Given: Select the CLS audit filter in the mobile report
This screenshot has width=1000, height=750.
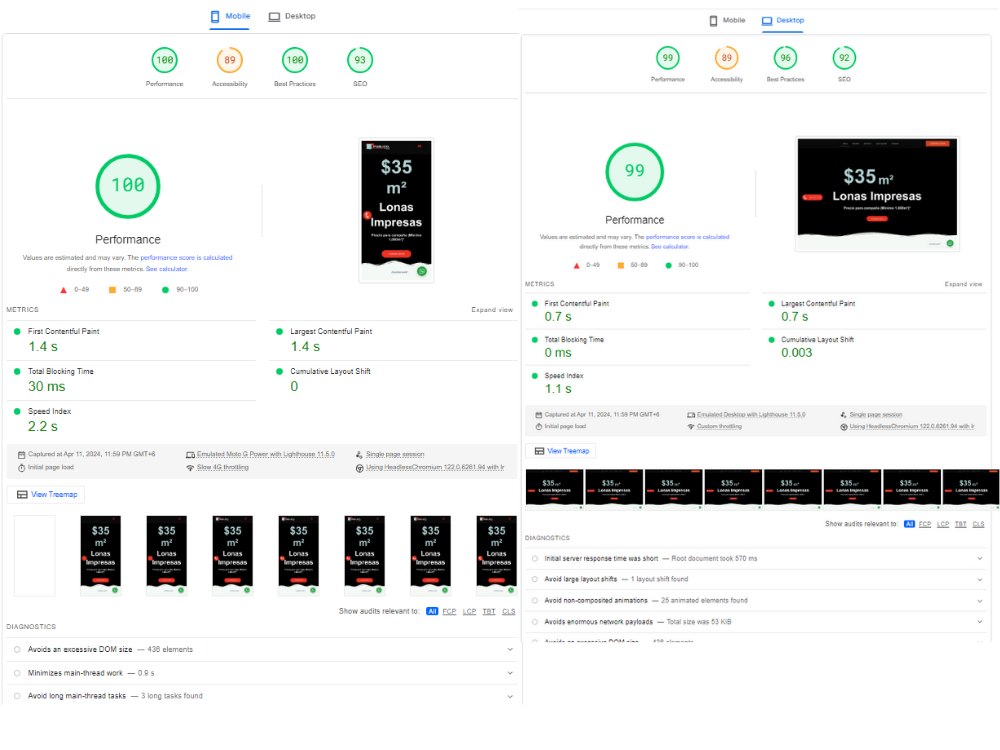Looking at the screenshot, I should 508,612.
